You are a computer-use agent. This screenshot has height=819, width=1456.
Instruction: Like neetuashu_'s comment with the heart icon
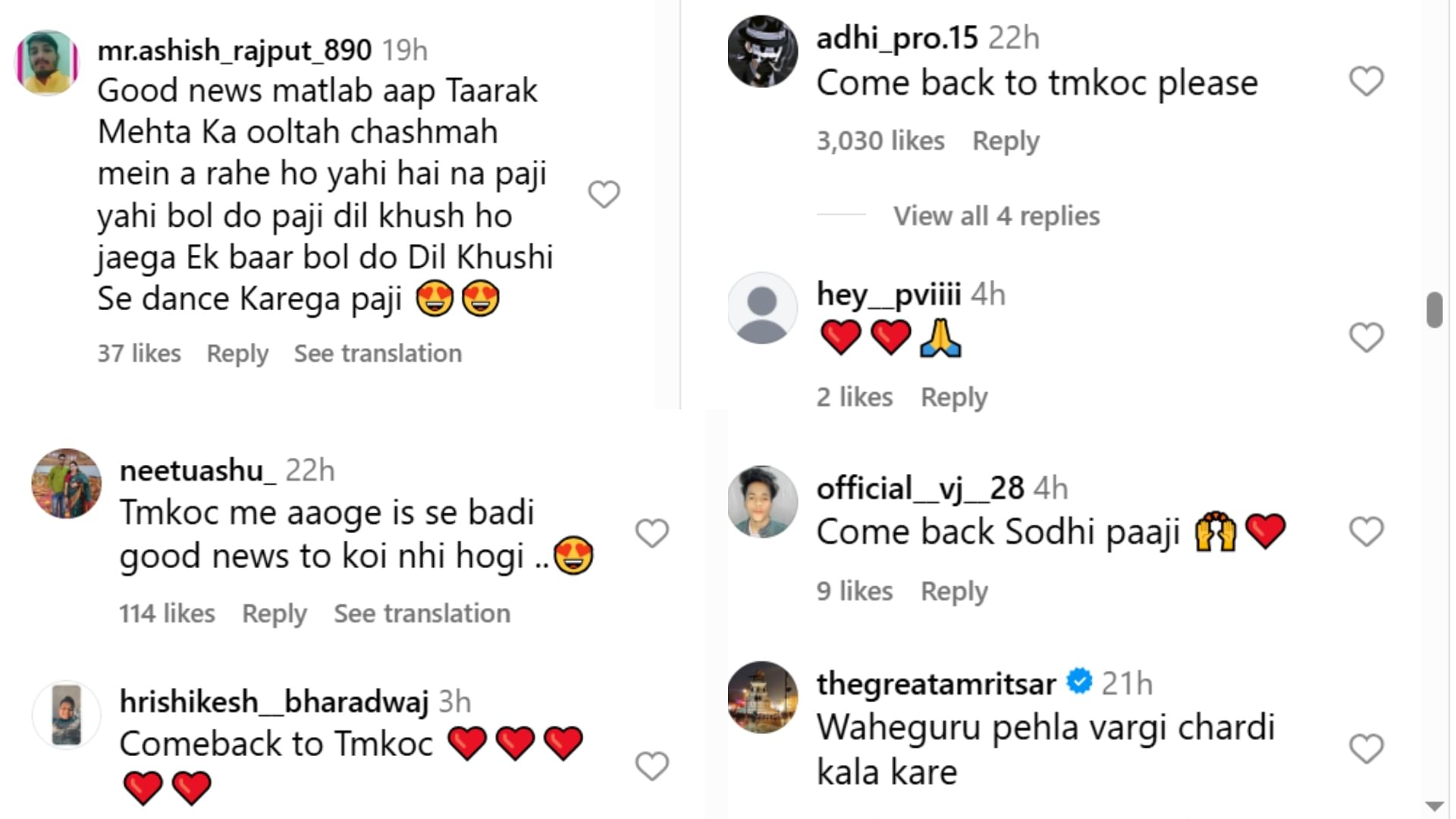[651, 533]
